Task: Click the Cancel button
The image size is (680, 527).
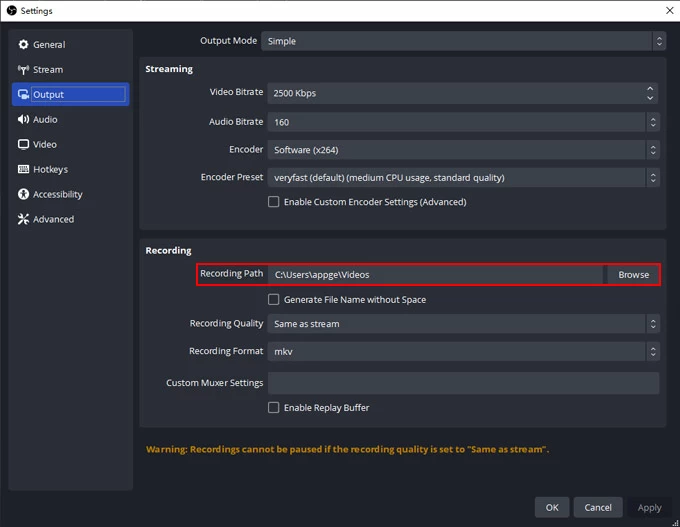Action: point(598,507)
